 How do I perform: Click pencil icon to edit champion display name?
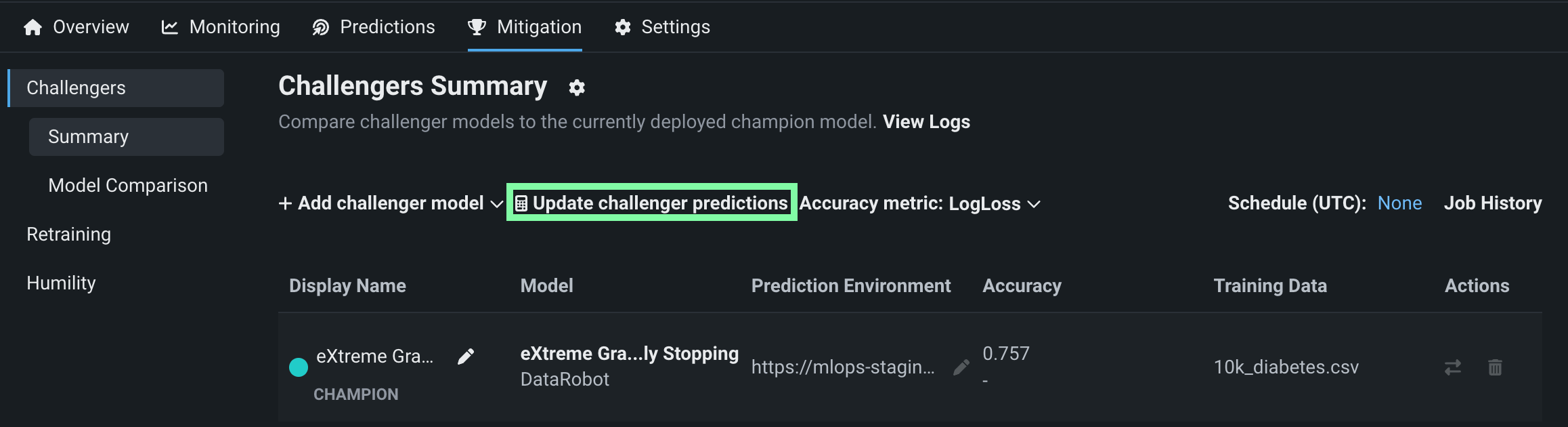[466, 357]
